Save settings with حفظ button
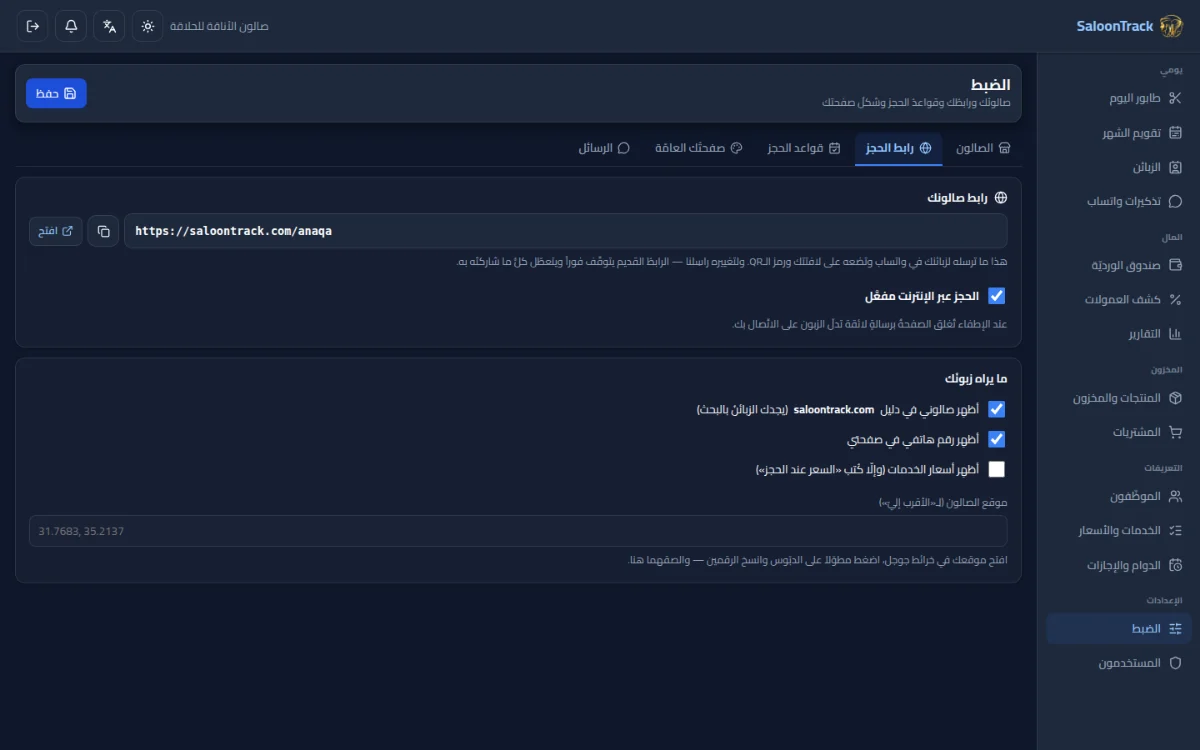This screenshot has height=750, width=1200. click(x=56, y=93)
